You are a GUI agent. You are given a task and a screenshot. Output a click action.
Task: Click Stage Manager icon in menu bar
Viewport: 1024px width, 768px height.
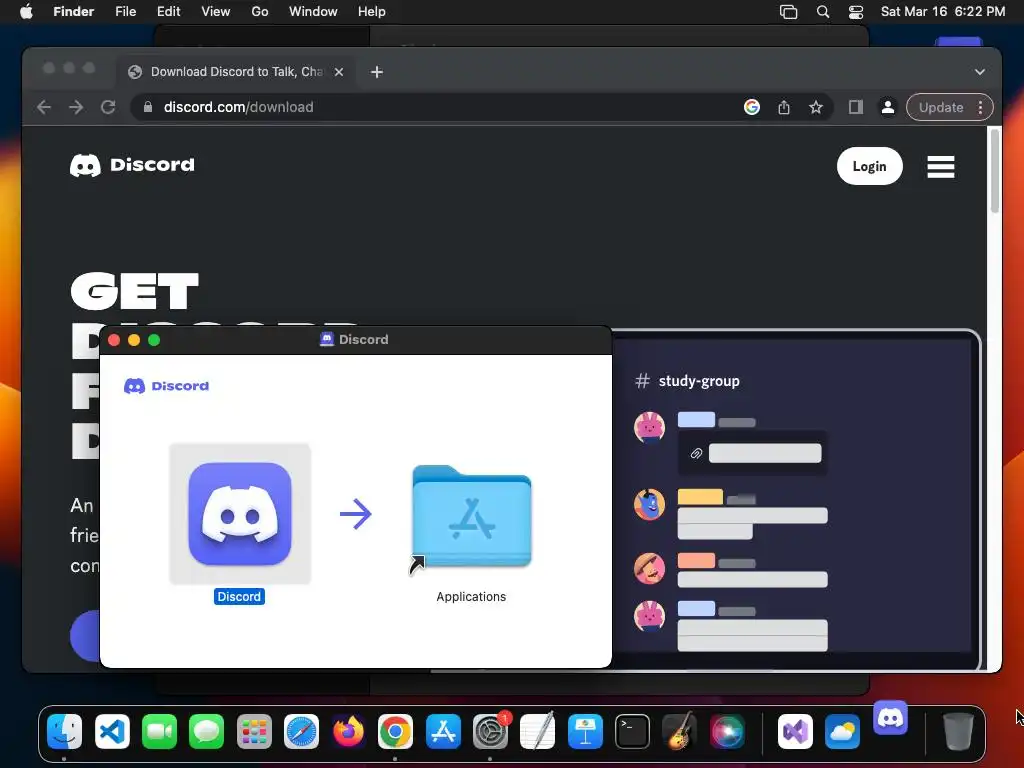coord(788,12)
